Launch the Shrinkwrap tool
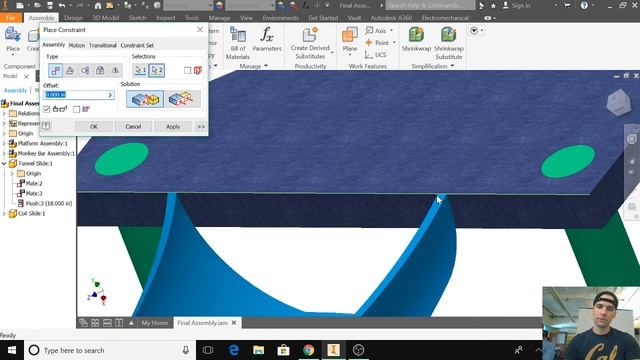640x360 pixels. point(416,40)
